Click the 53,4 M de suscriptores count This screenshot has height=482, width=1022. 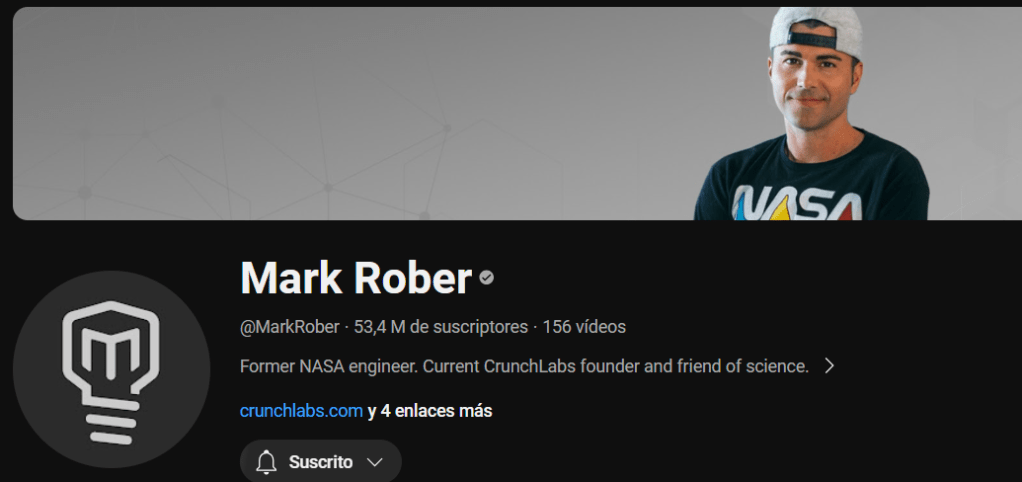441,327
